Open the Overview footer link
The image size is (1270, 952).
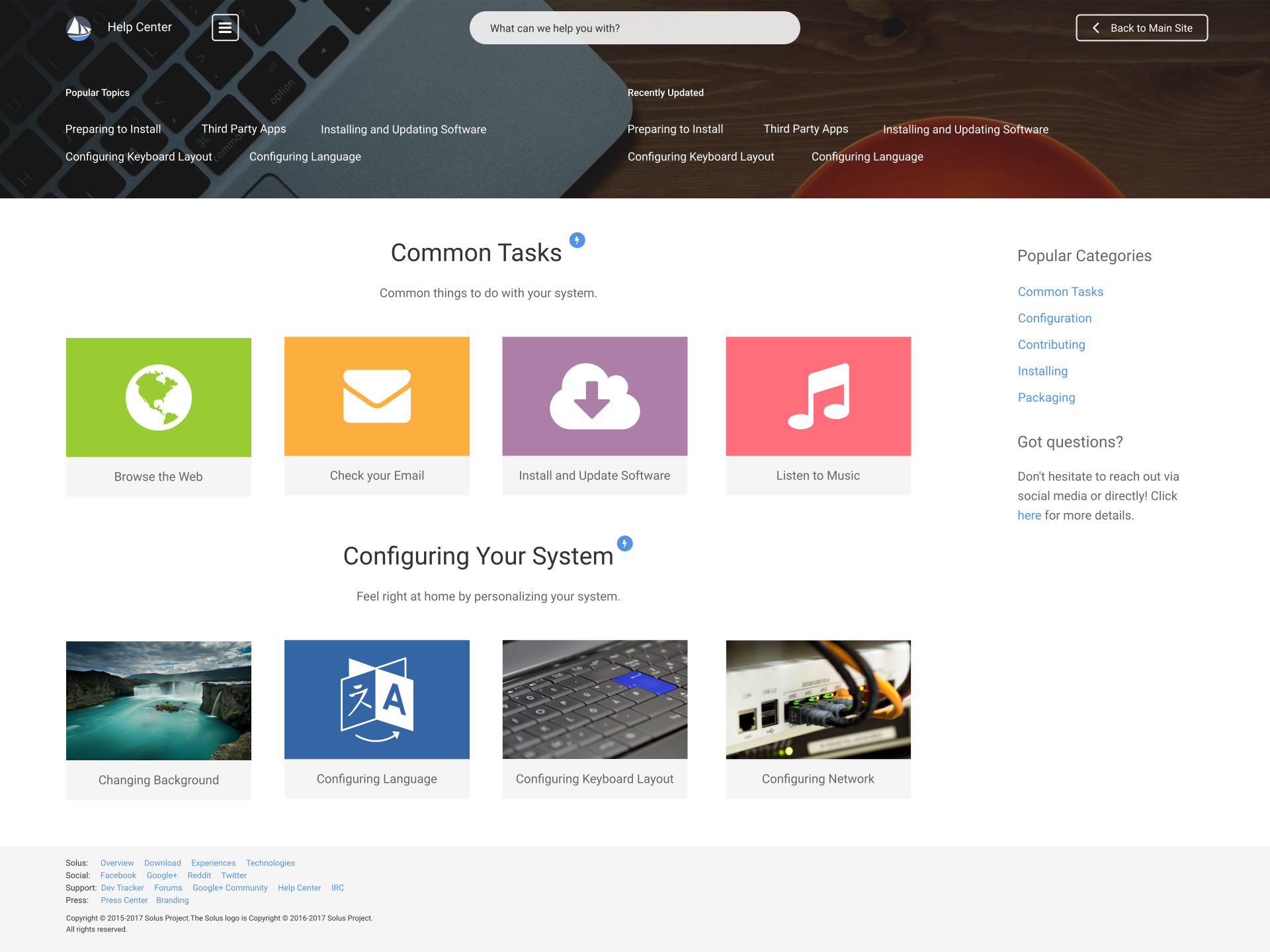117,863
